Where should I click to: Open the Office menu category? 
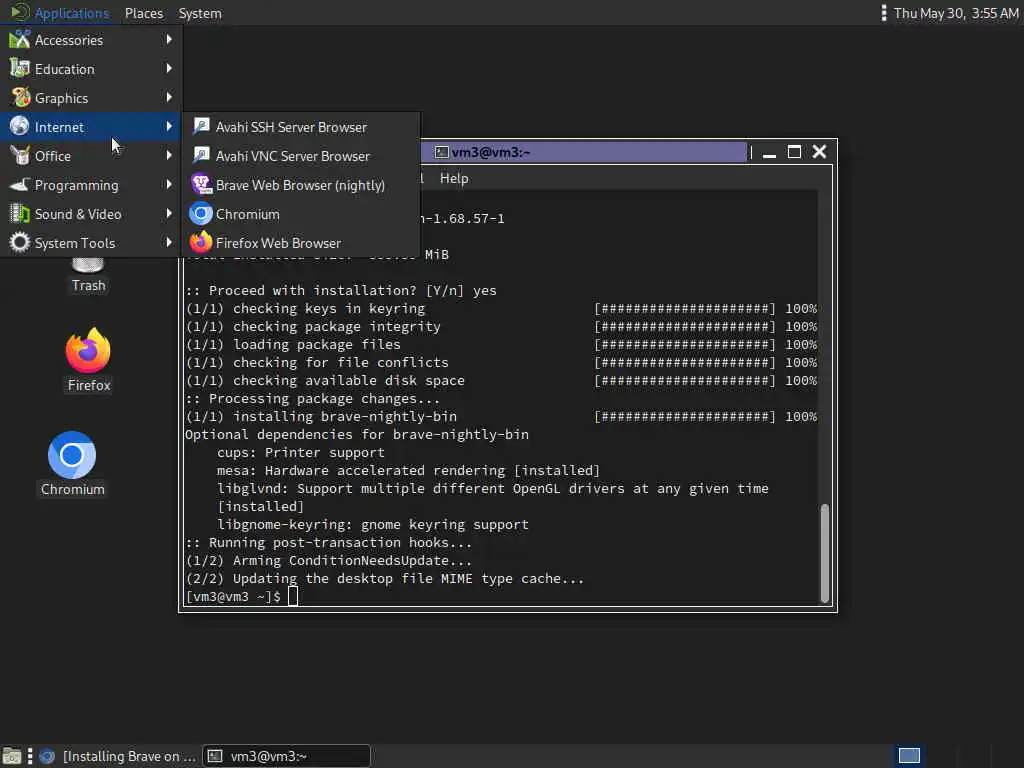91,155
